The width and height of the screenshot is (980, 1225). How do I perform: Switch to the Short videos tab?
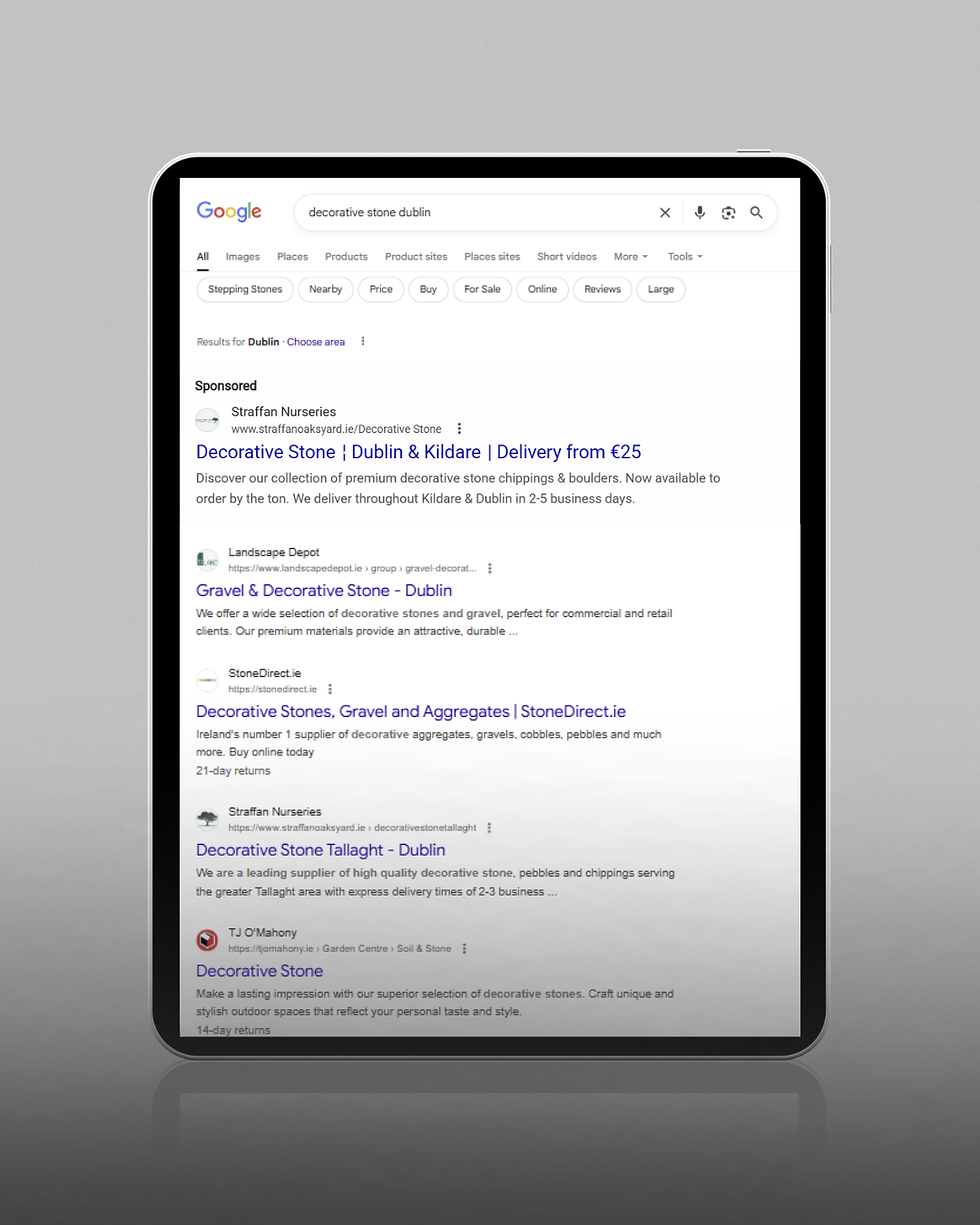(567, 257)
